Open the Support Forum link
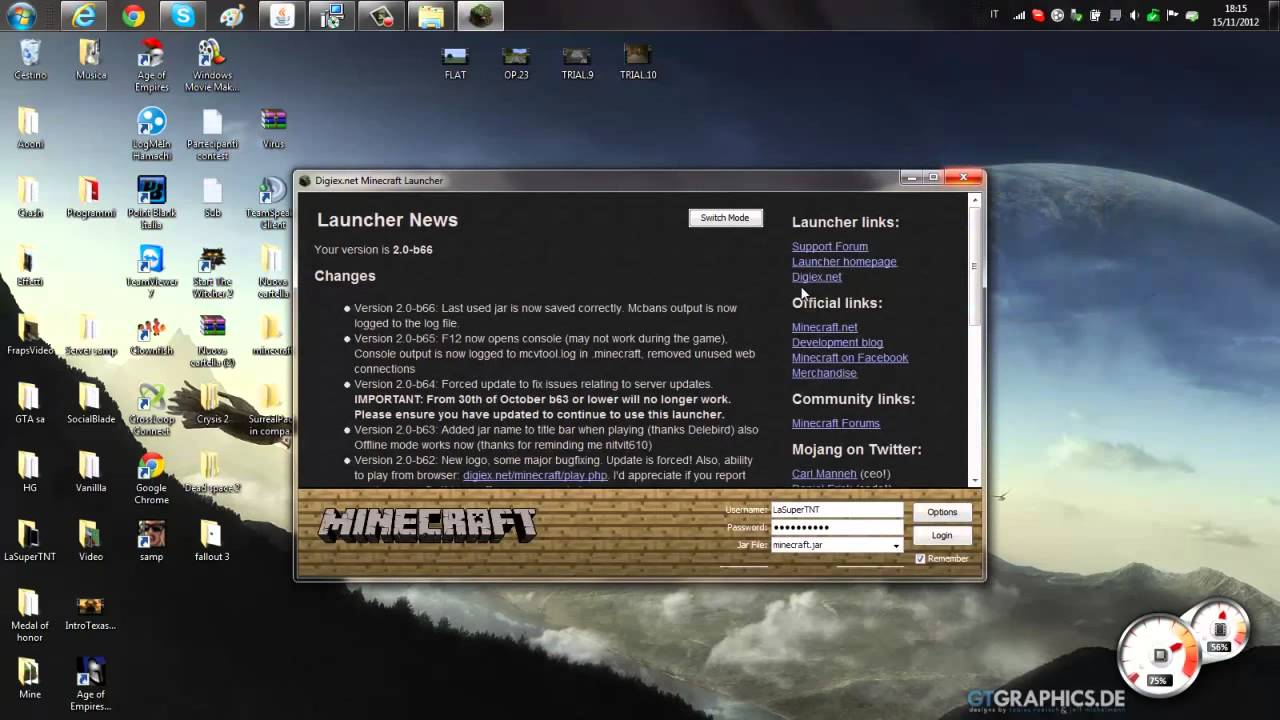This screenshot has width=1280, height=720. 830,247
